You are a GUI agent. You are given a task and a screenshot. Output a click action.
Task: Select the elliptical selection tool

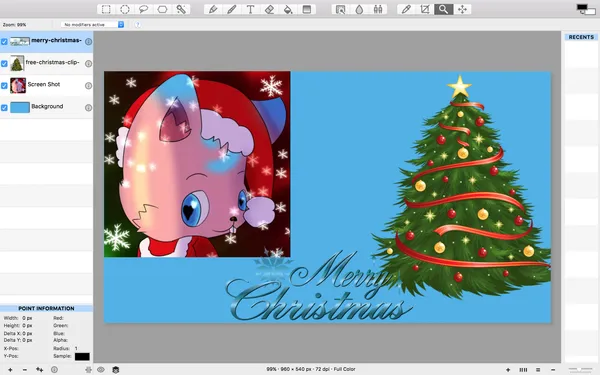pos(125,9)
